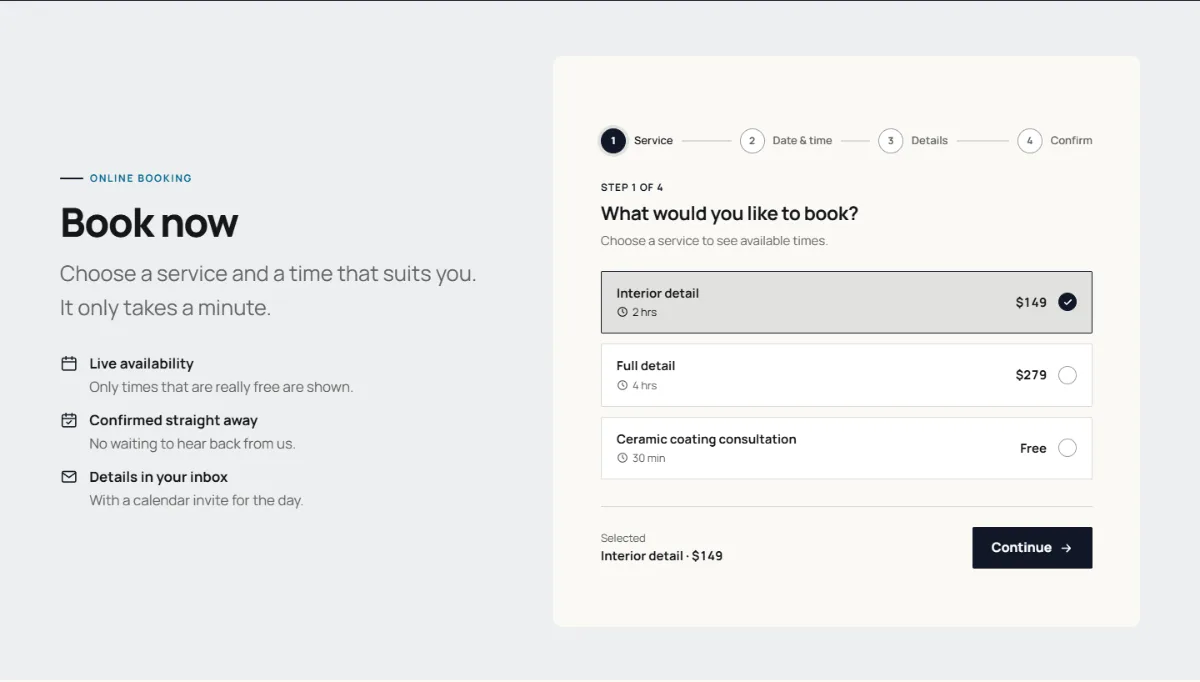Viewport: 1200px width, 682px height.
Task: Click the Free price text
Action: coord(1033,448)
